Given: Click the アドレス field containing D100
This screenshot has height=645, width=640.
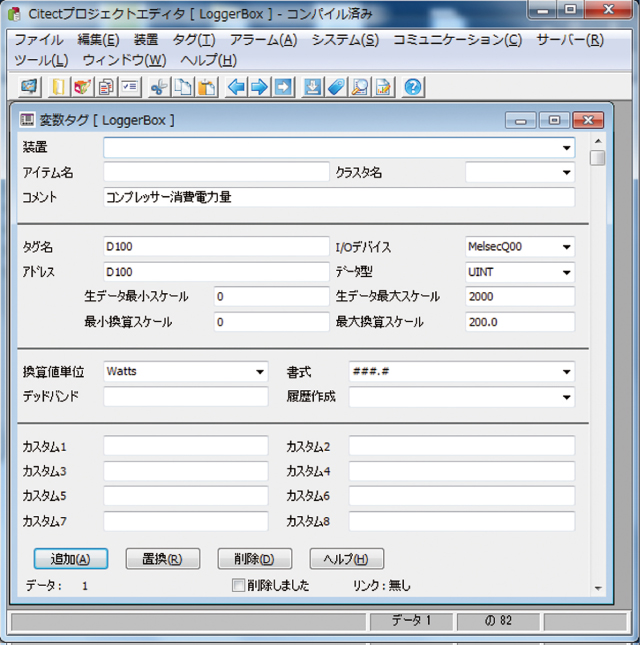Looking at the screenshot, I should click(x=216, y=272).
